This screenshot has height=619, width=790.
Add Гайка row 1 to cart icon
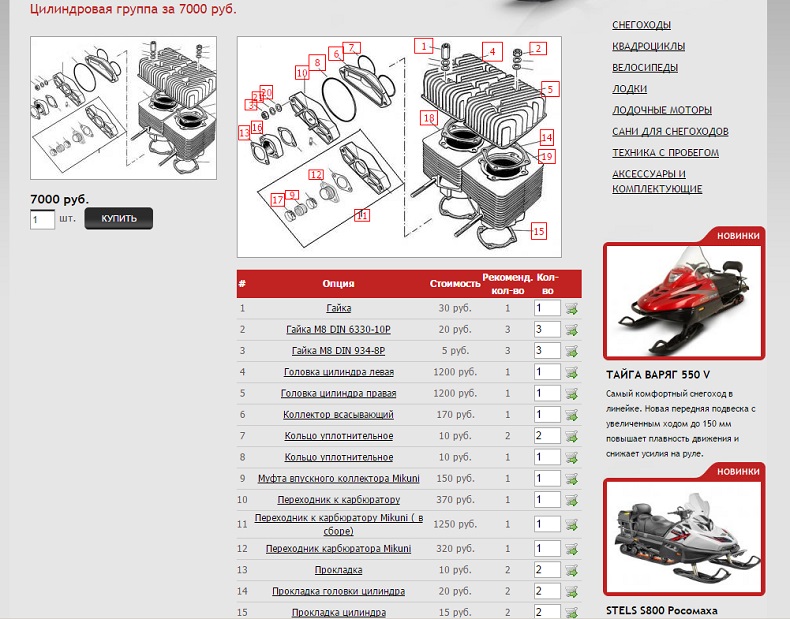[571, 309]
